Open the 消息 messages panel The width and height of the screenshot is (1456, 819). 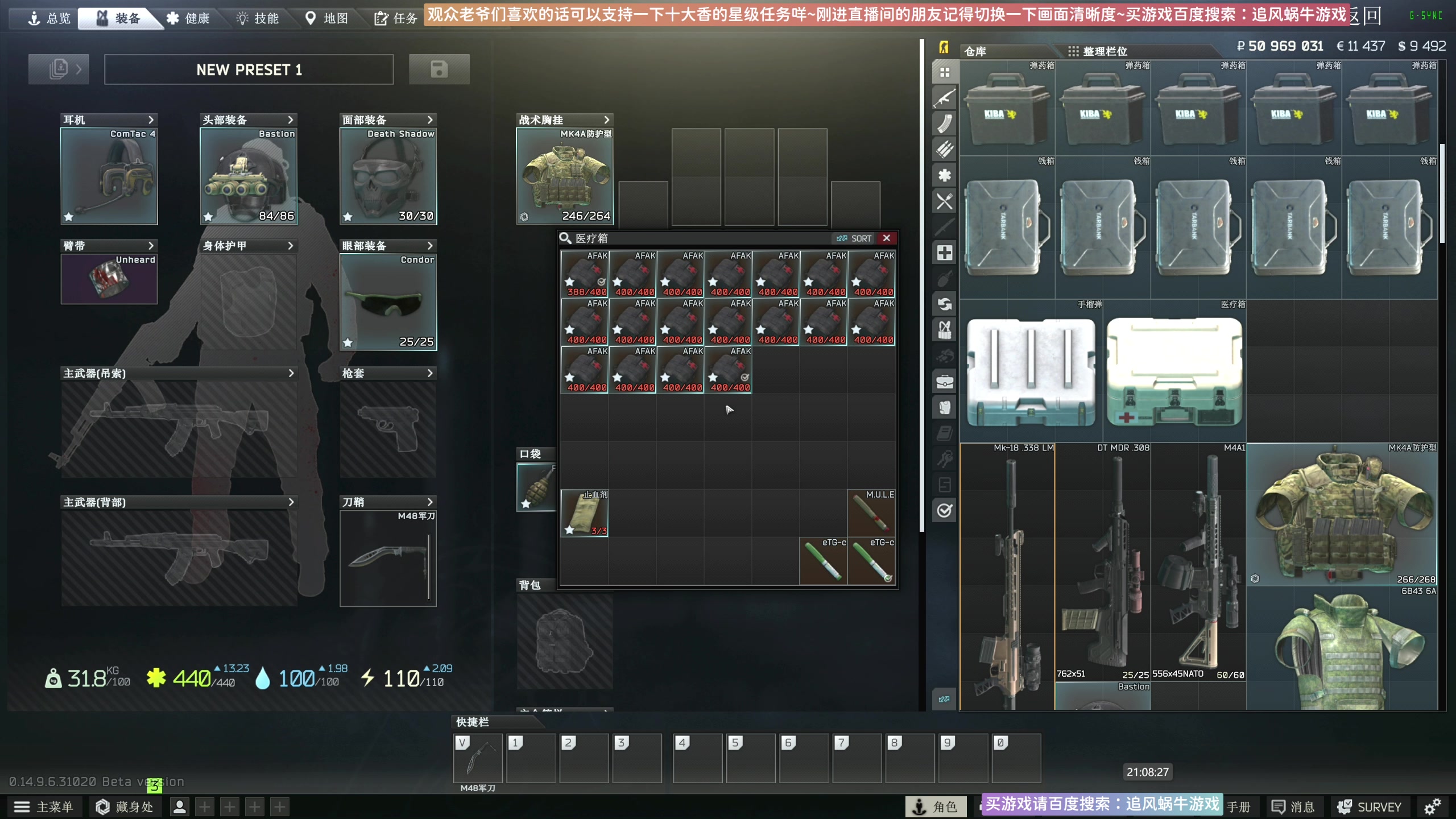(x=1293, y=806)
